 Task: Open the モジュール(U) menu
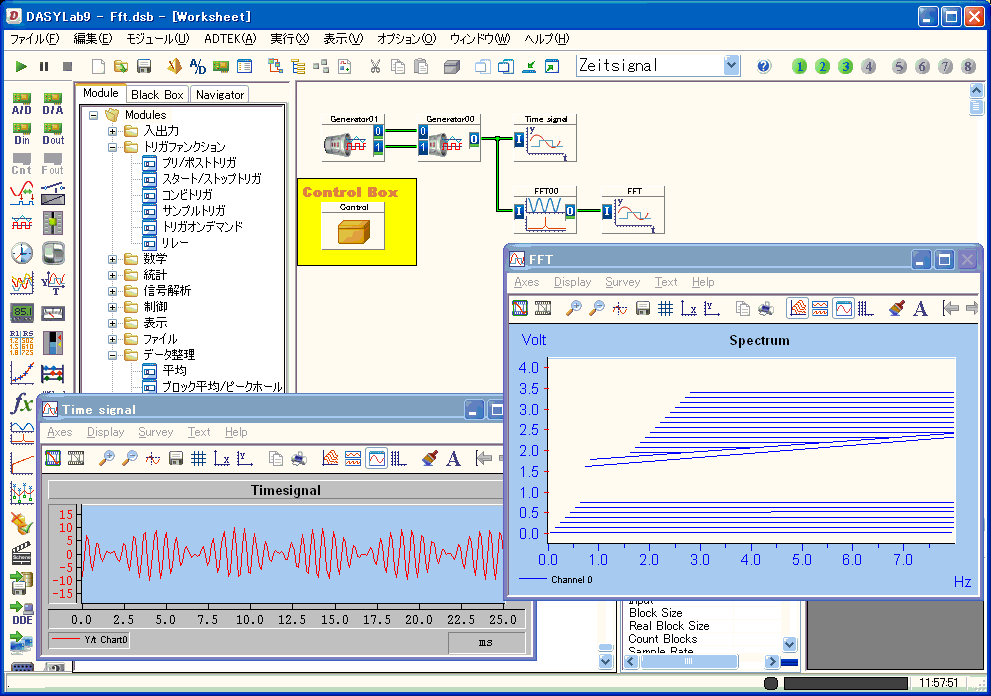click(x=157, y=39)
